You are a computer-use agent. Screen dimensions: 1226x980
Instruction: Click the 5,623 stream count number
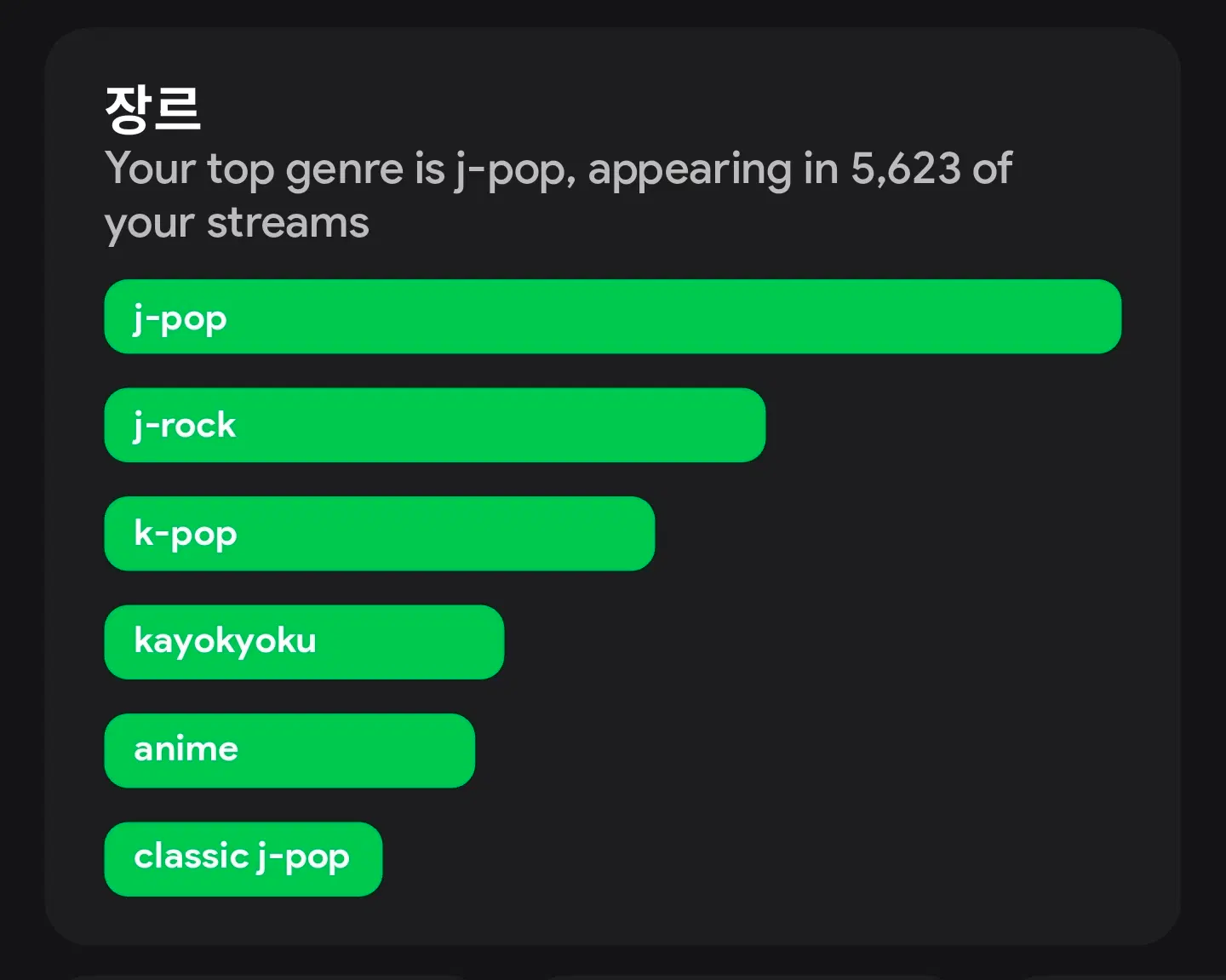click(x=906, y=169)
